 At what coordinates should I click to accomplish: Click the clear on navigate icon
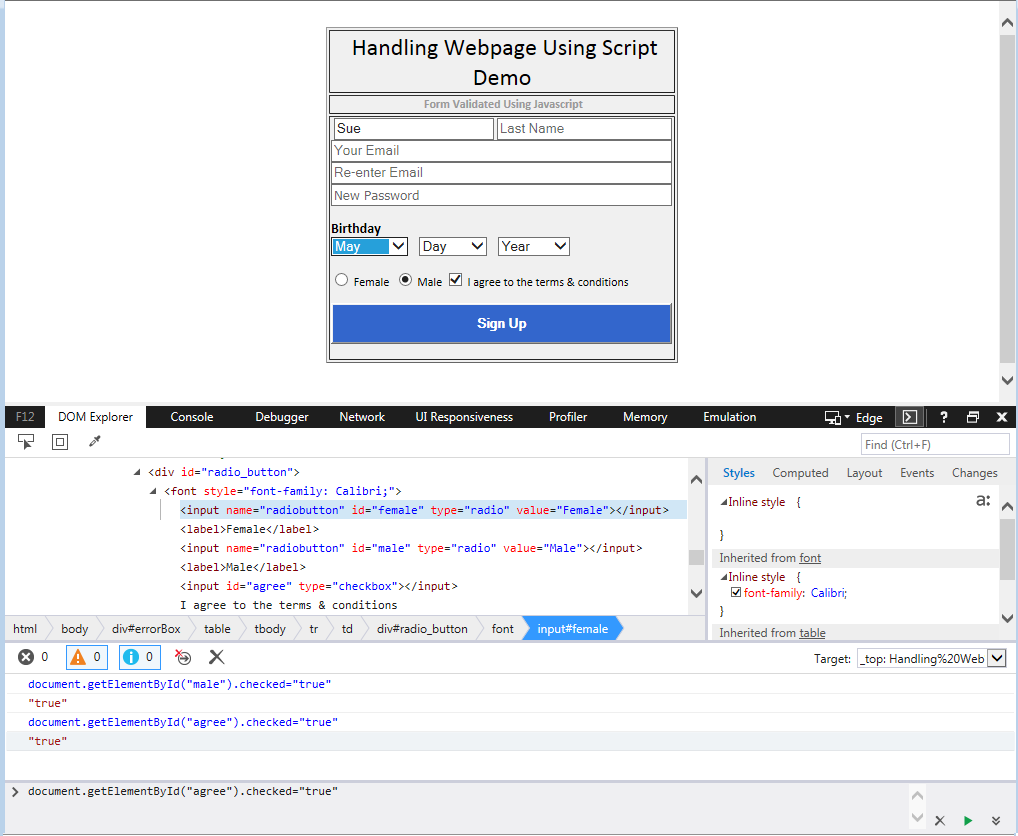[183, 658]
